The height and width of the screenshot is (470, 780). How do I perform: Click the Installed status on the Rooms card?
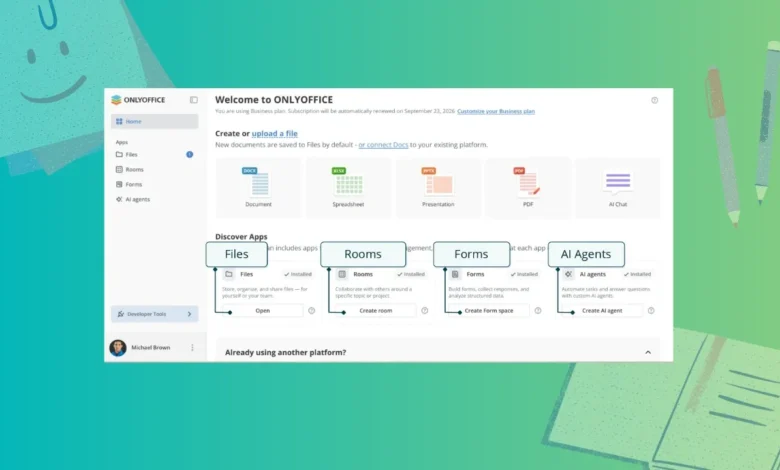[x=411, y=274]
